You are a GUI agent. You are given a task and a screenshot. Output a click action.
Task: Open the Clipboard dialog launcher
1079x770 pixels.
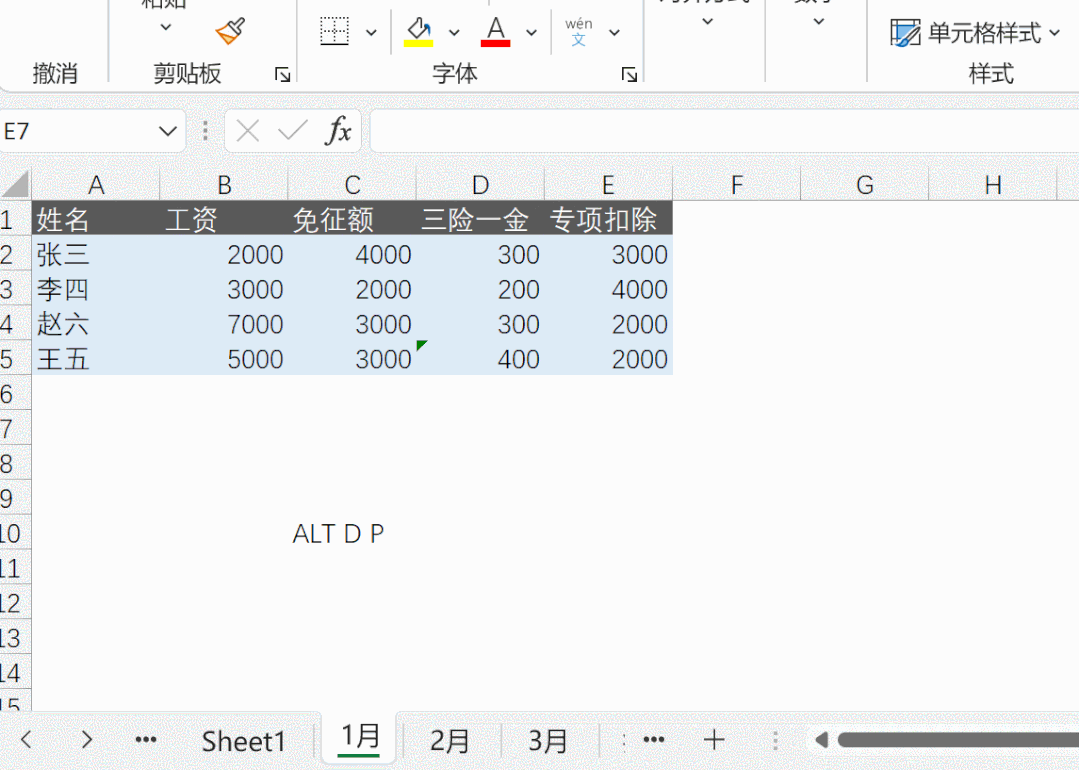point(283,74)
